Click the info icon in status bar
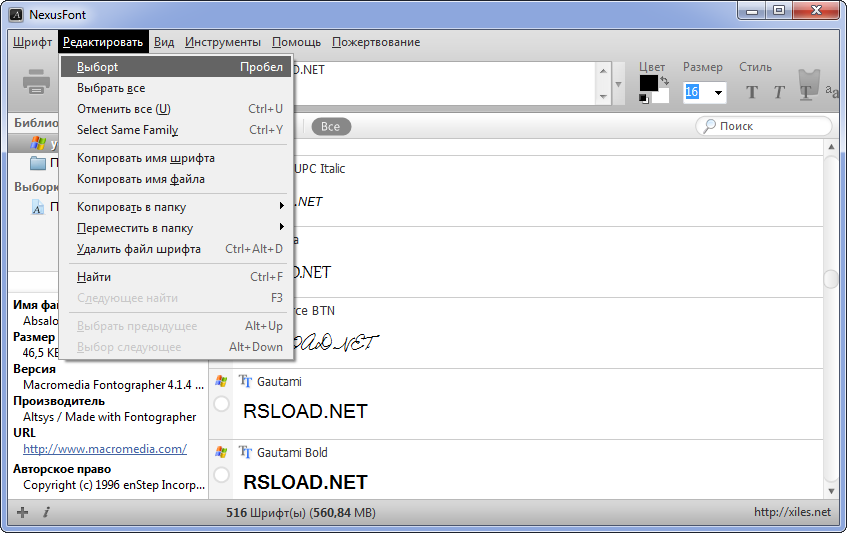 coord(46,512)
